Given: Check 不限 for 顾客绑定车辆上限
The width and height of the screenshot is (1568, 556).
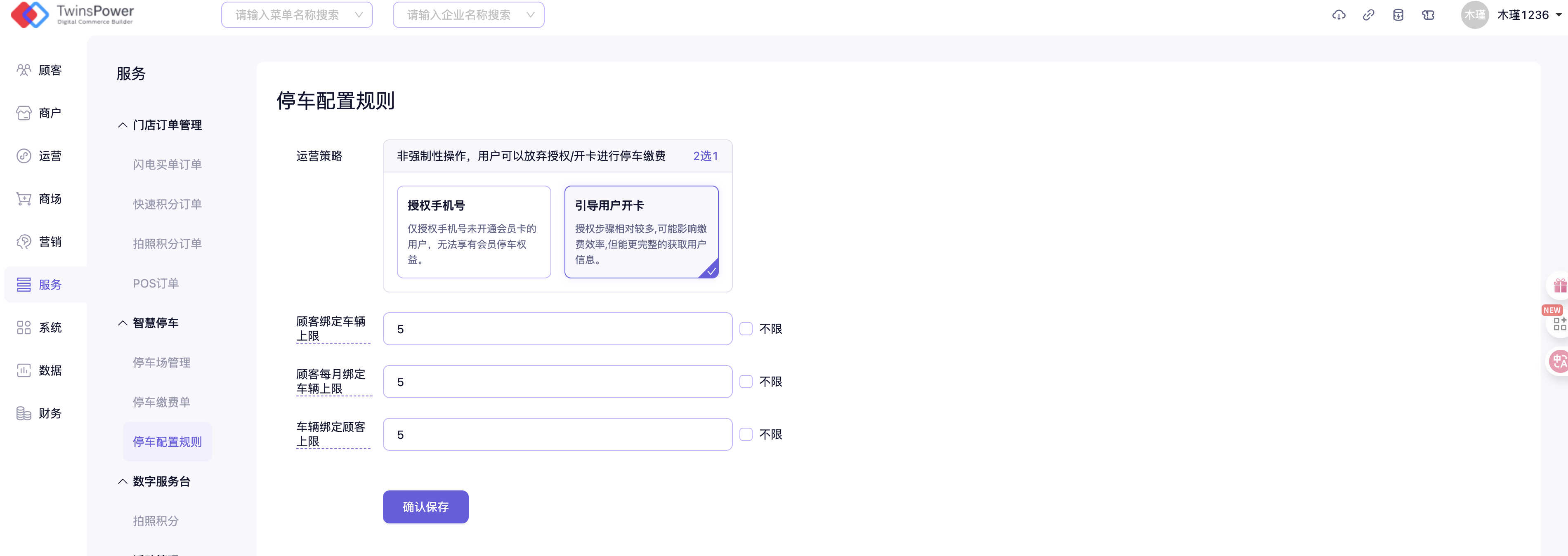Looking at the screenshot, I should click(x=746, y=329).
